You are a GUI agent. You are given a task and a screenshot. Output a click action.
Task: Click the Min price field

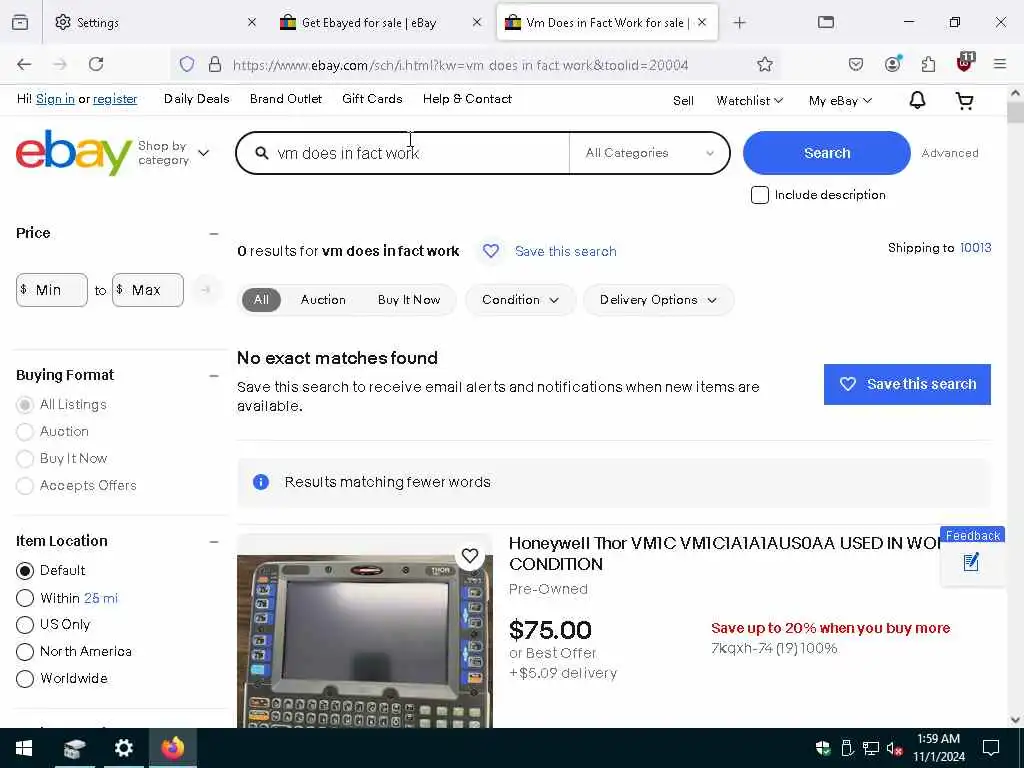[52, 289]
